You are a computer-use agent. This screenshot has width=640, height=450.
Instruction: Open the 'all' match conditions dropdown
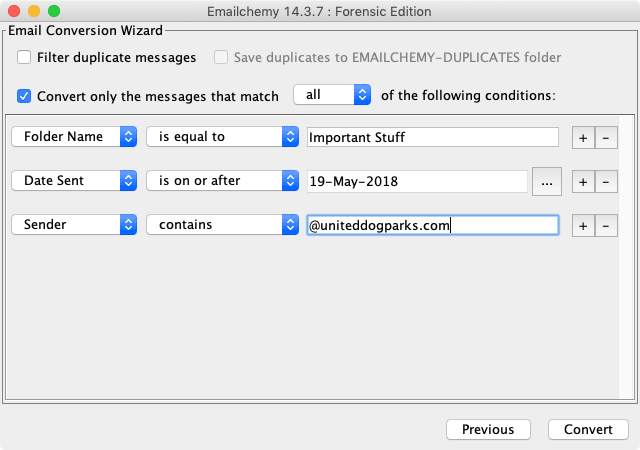pyautogui.click(x=332, y=95)
